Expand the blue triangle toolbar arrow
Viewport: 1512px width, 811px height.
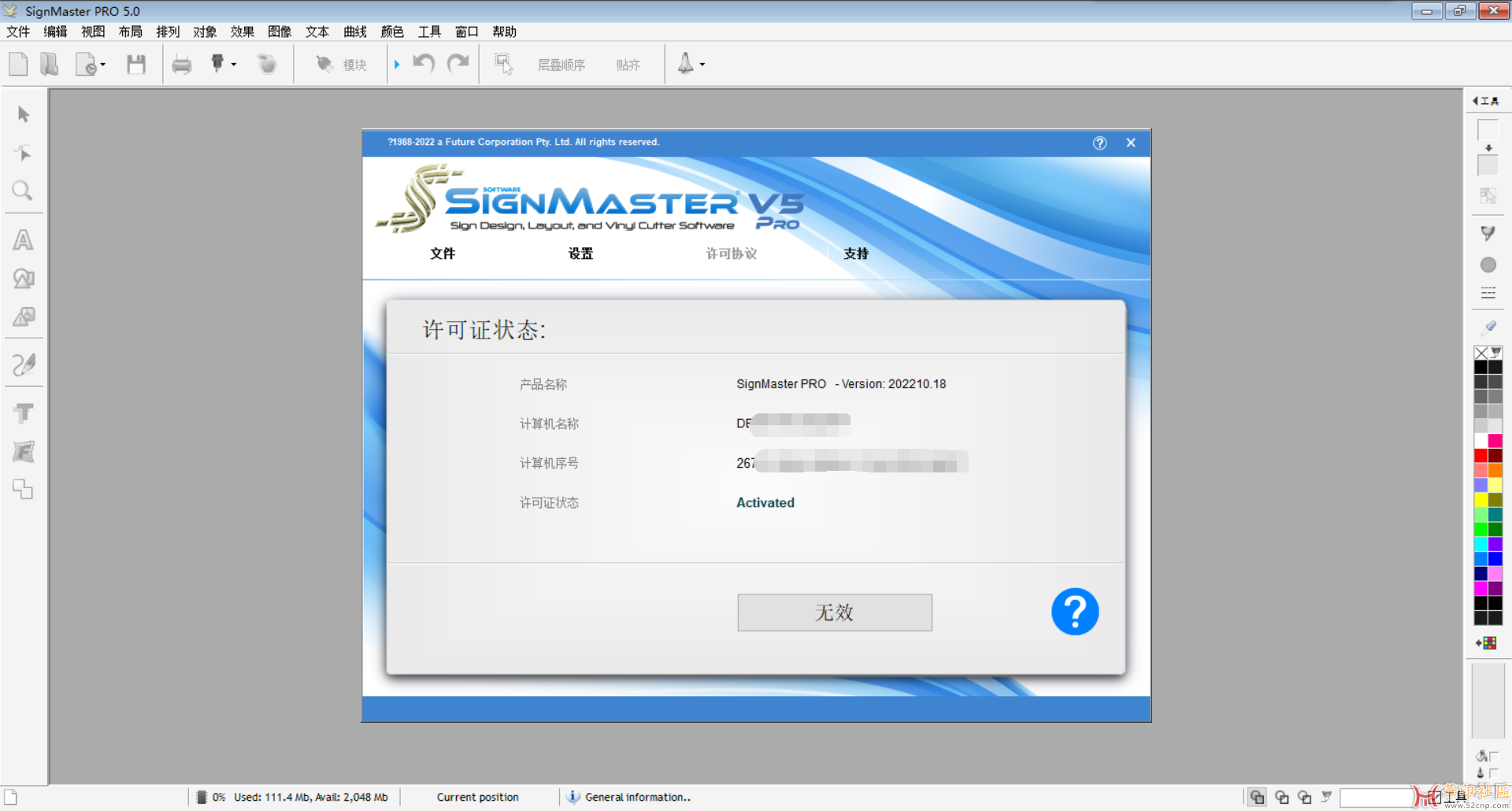pyautogui.click(x=397, y=65)
